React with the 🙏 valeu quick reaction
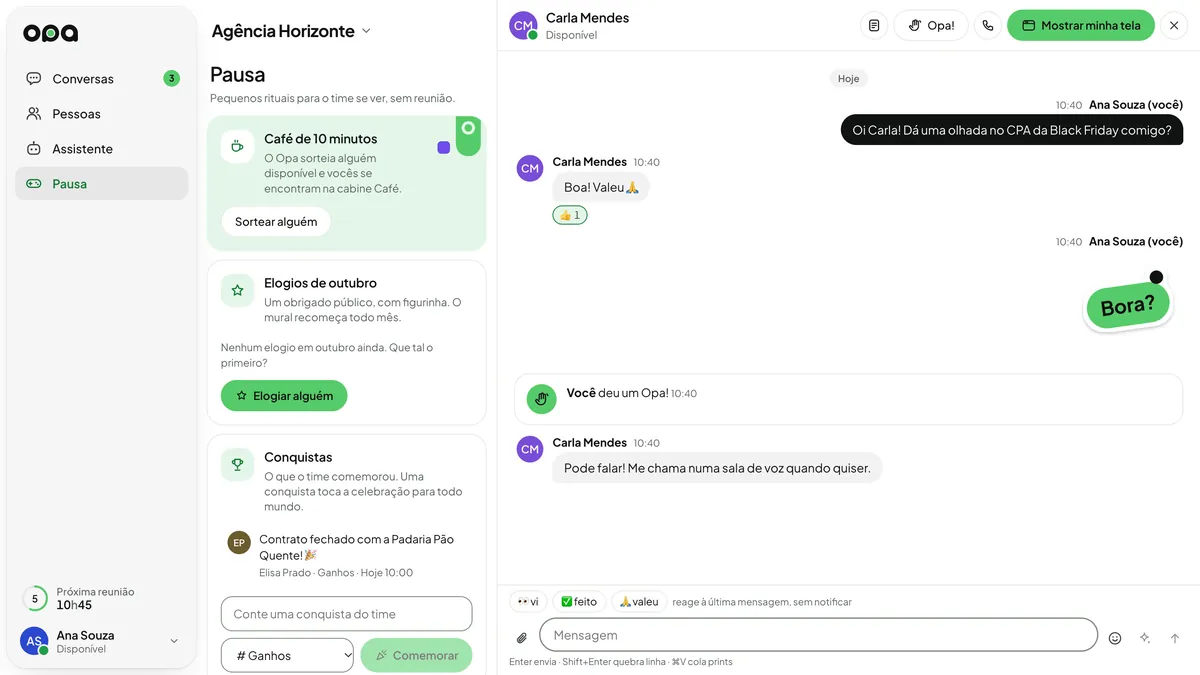This screenshot has height=675, width=1200. [639, 602]
